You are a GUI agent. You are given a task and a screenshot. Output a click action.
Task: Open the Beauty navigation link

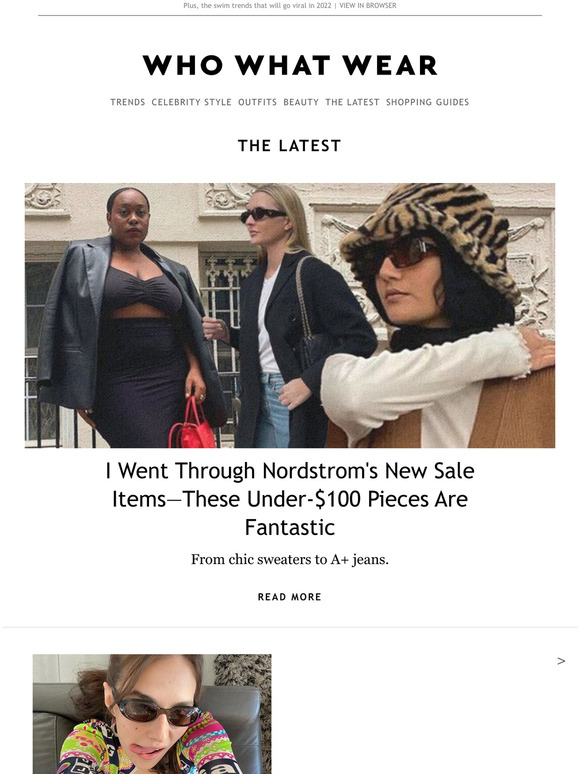click(301, 102)
